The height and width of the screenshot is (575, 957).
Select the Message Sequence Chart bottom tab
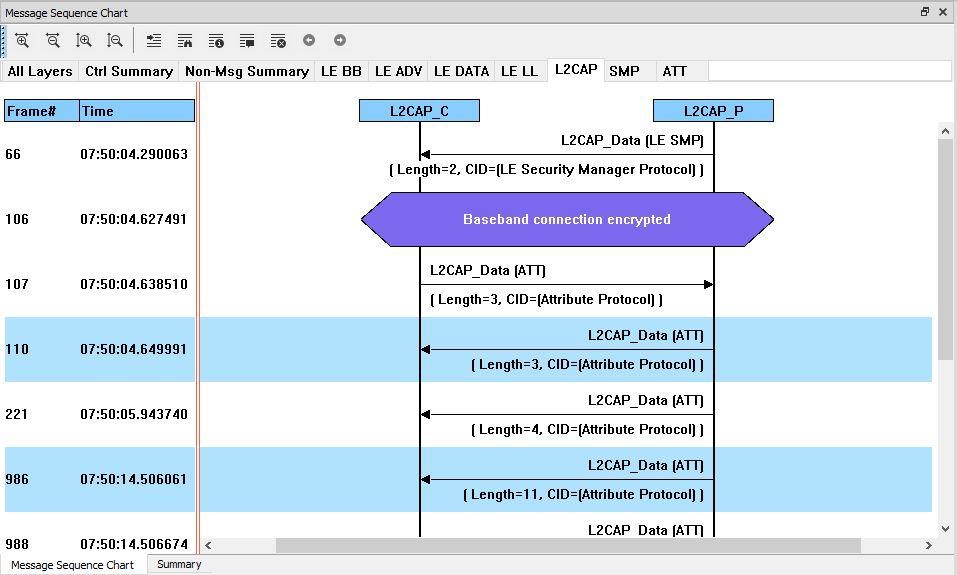73,565
